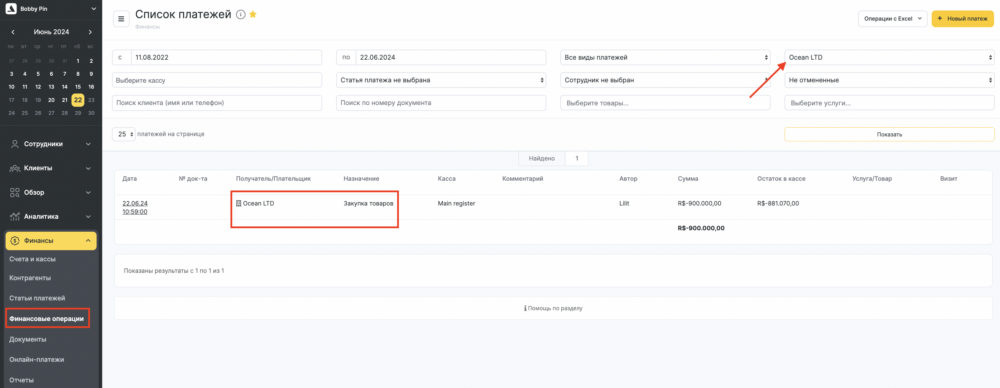Image resolution: width=1000 pixels, height=388 pixels.
Task: Click the Аналитика chart icon
Action: [x=15, y=216]
